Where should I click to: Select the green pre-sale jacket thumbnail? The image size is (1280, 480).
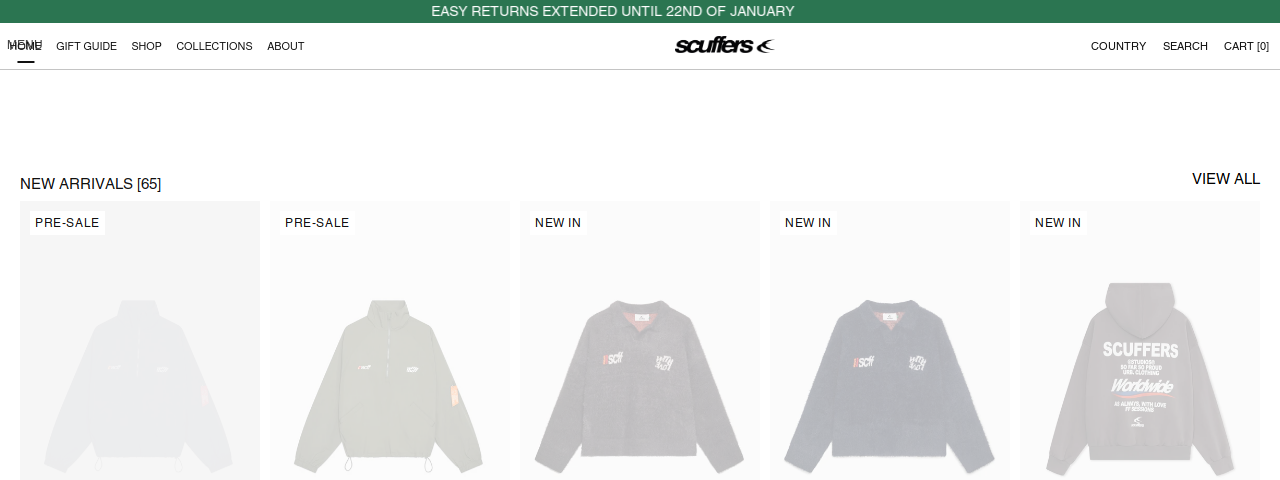(x=390, y=341)
